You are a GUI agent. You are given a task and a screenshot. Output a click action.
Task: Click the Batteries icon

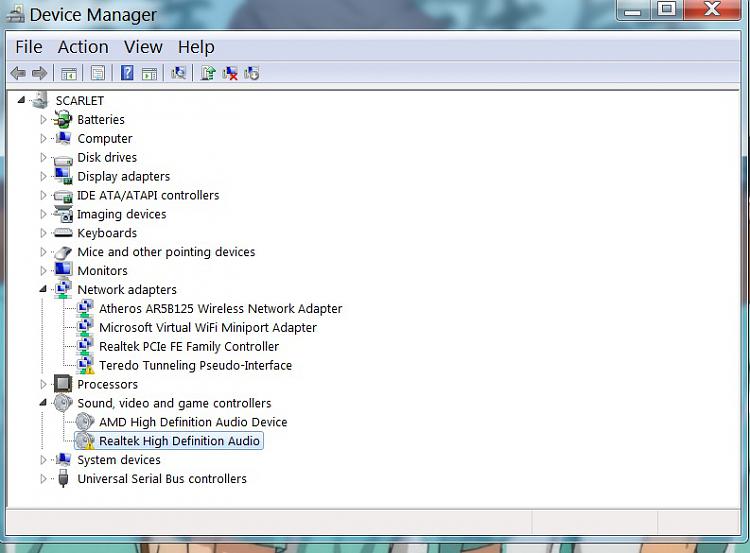63,119
